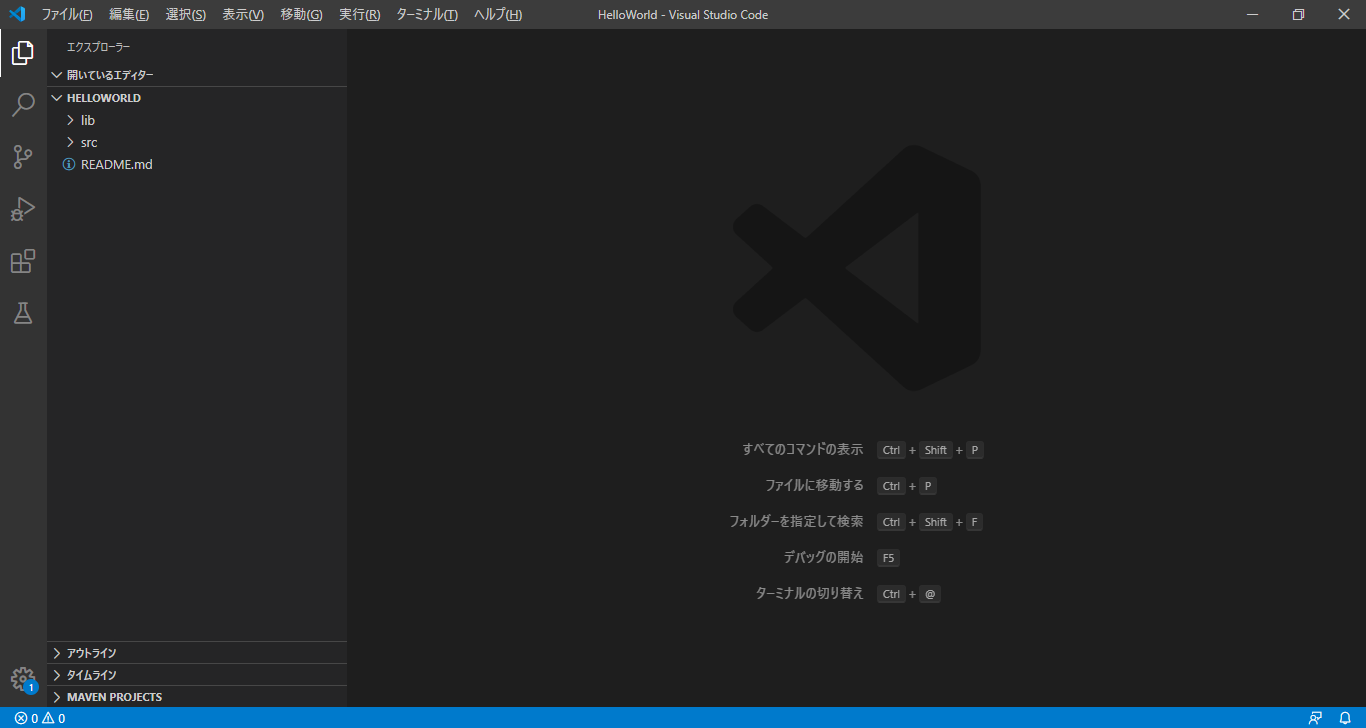Viewport: 1366px width, 728px height.
Task: Select the README.md file name
Action: [x=117, y=164]
